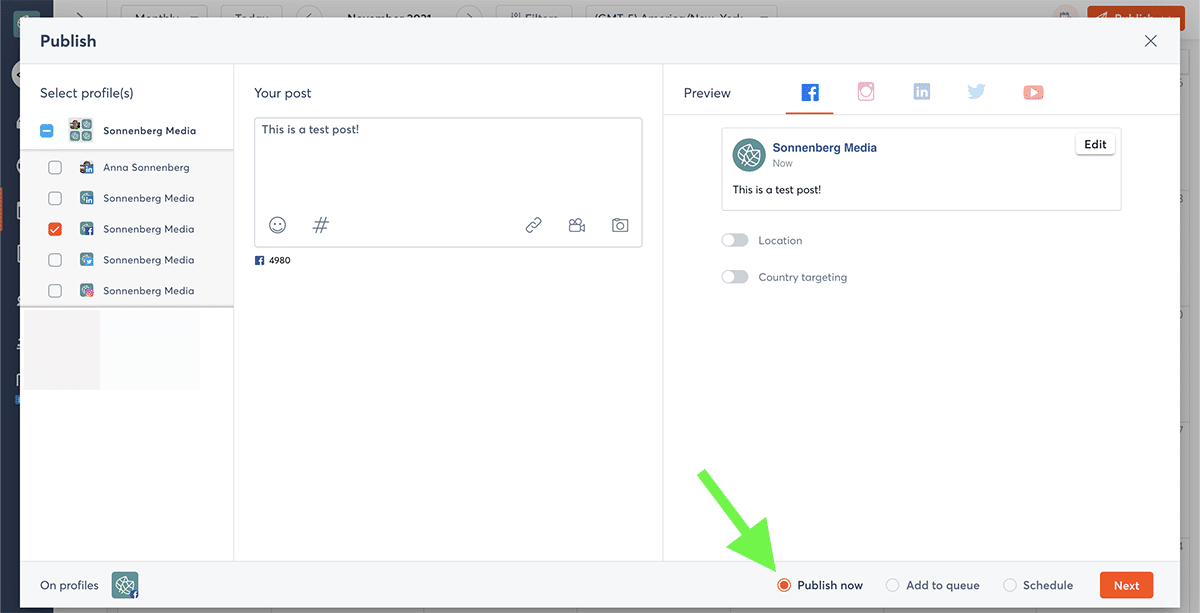Enable the Location toggle

click(735, 241)
